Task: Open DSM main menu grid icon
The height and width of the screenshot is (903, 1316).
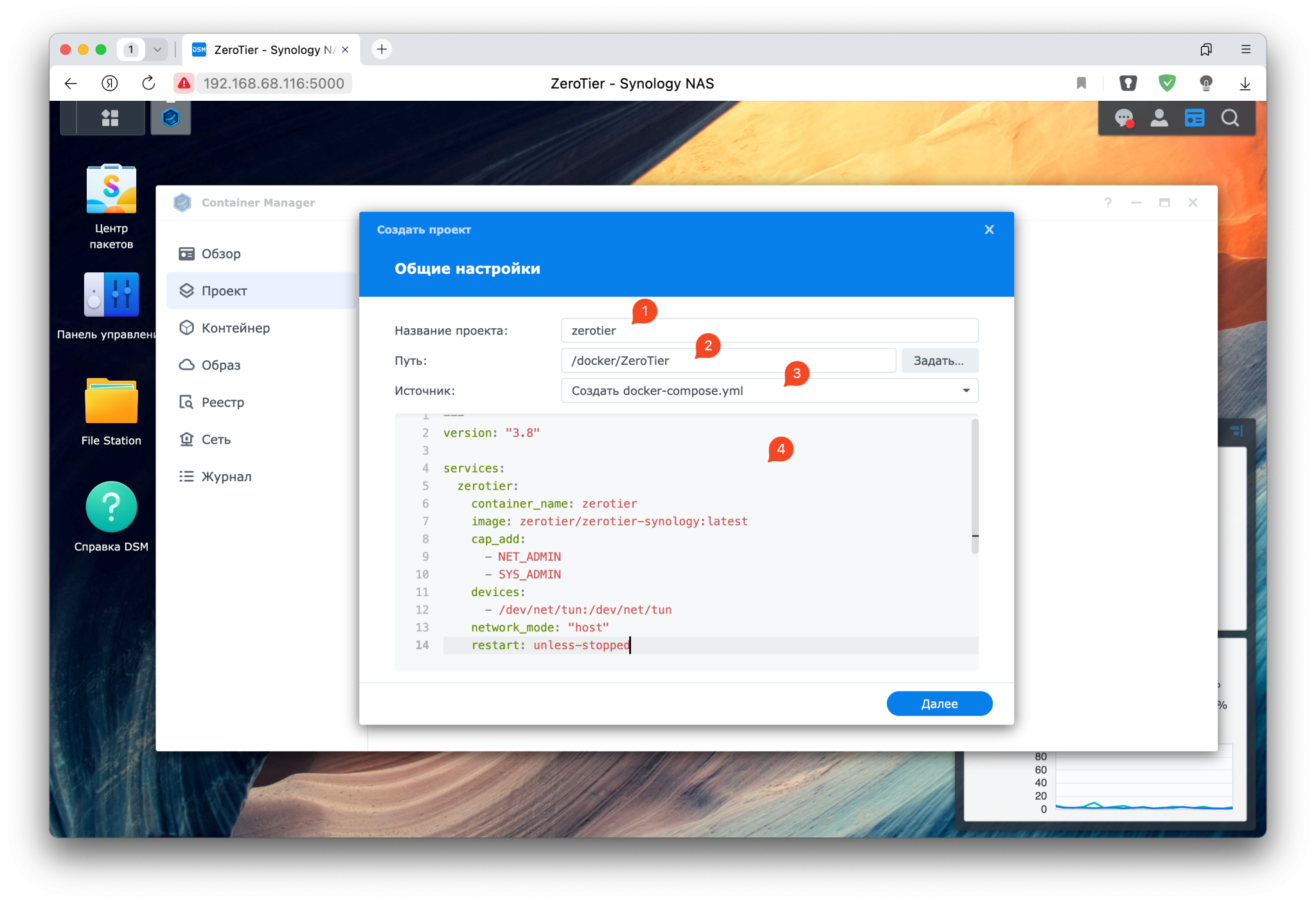Action: tap(110, 118)
